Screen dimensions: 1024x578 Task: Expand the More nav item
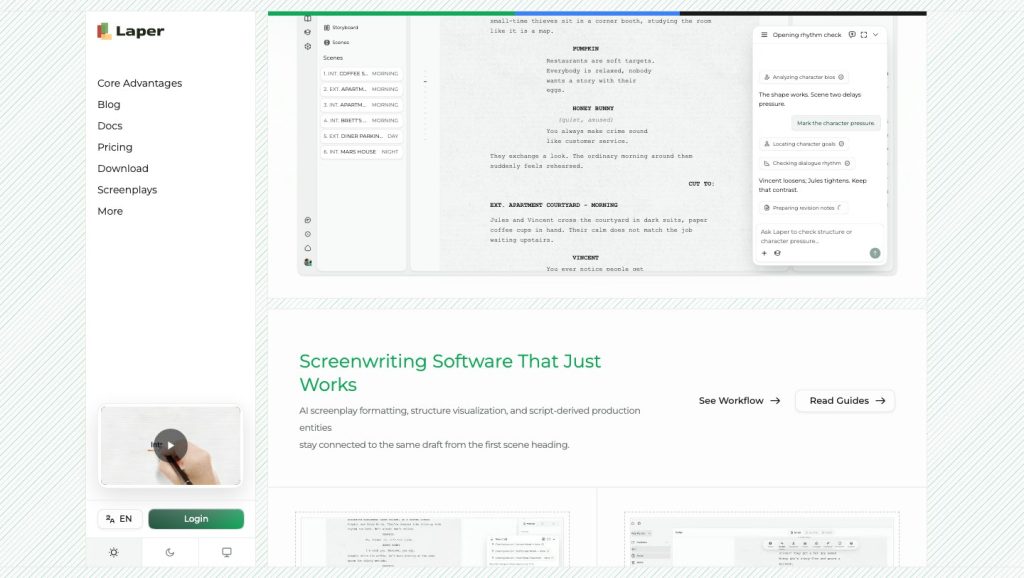pyautogui.click(x=110, y=211)
